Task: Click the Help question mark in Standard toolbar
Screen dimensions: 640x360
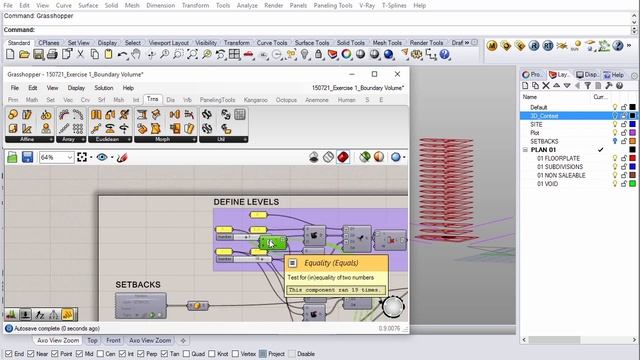Action: tap(444, 54)
